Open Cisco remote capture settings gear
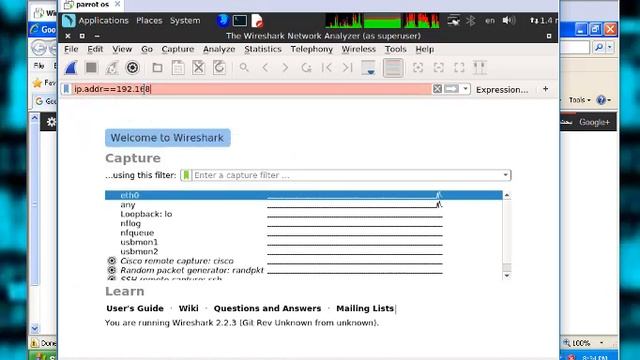This screenshot has height=360, width=640. click(x=111, y=261)
